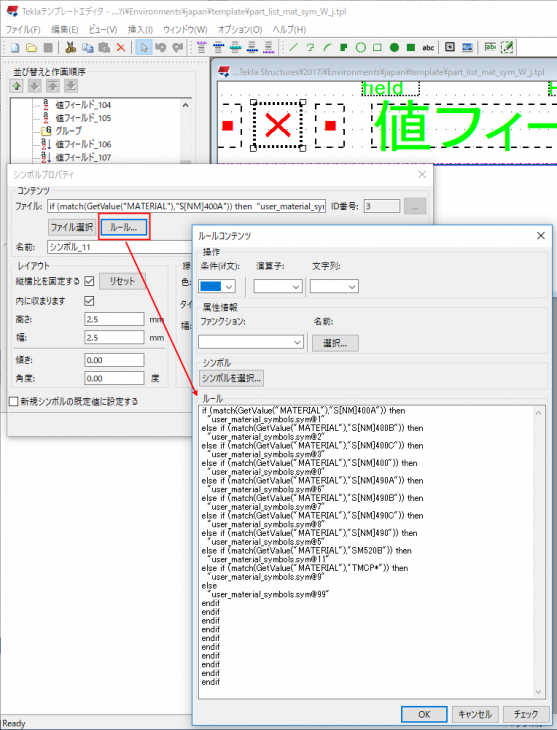Open the ファイル(F) menu
557x730 pixels.
(x=23, y=30)
